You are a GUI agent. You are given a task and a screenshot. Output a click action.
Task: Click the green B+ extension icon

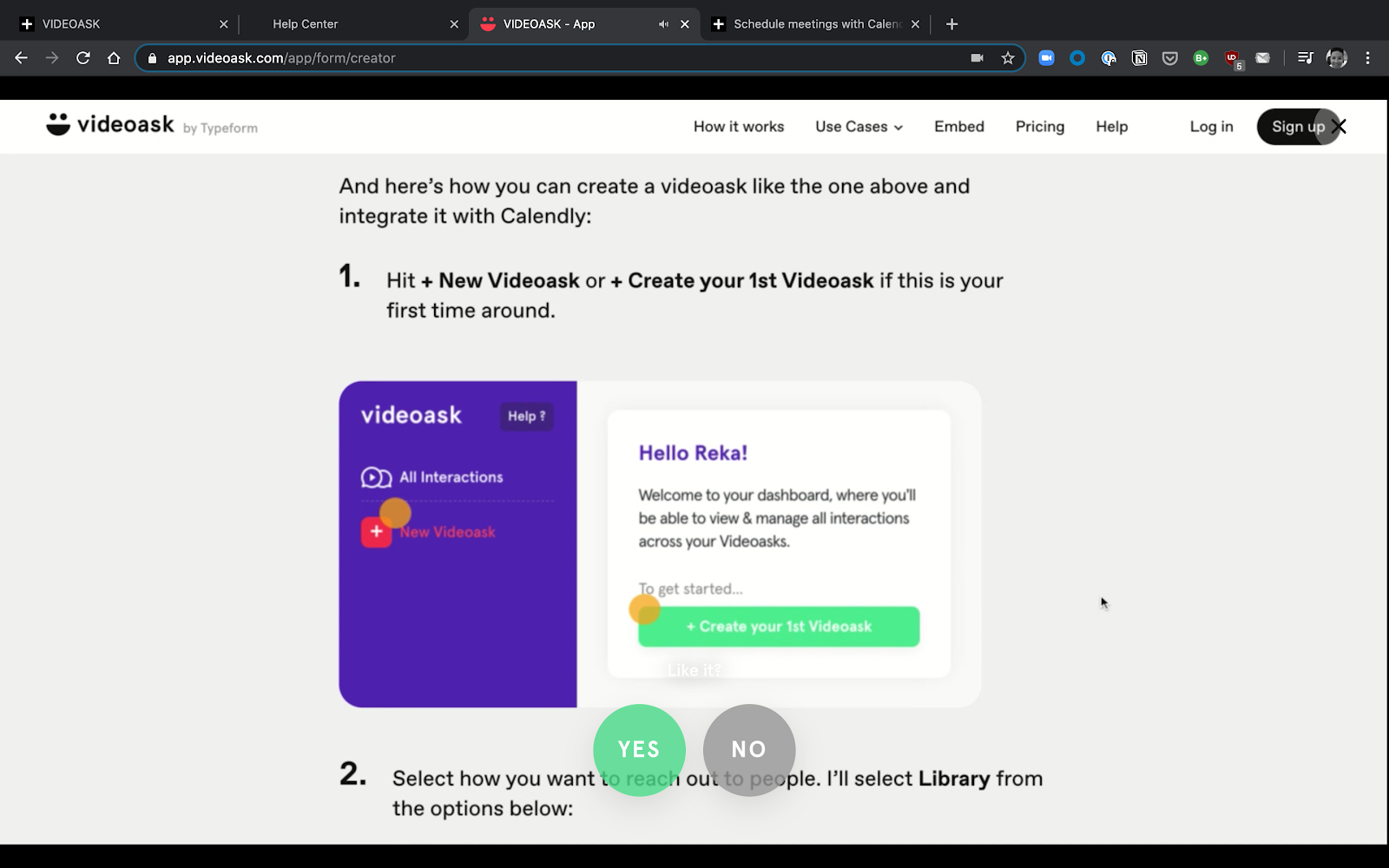point(1201,58)
